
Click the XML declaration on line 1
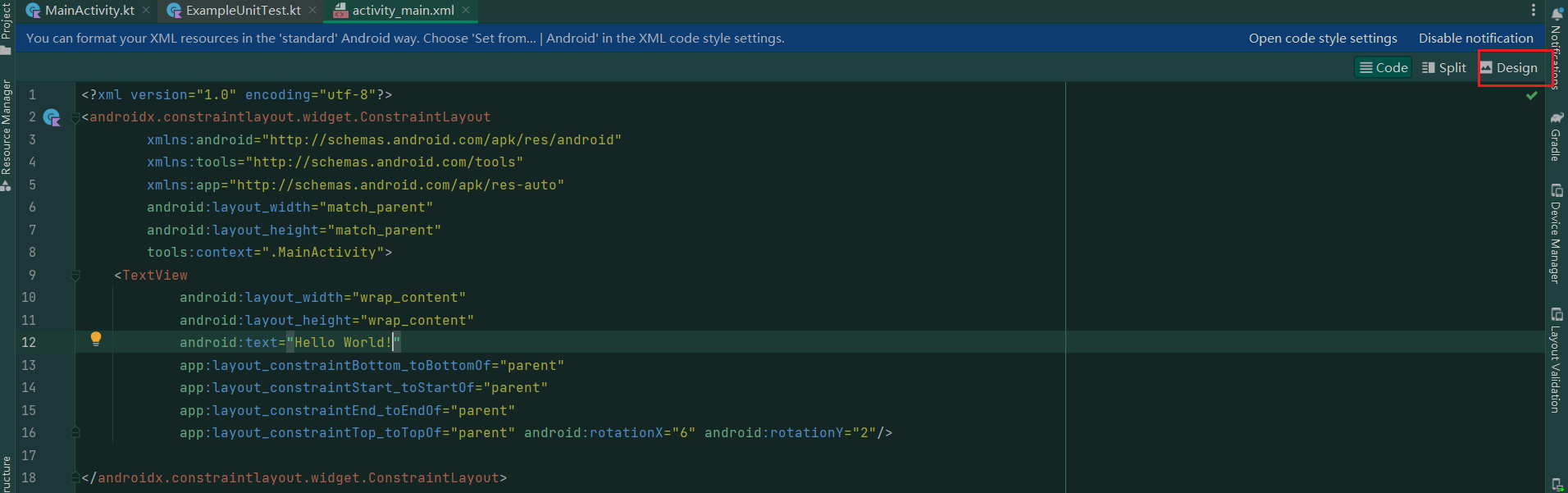tap(237, 95)
